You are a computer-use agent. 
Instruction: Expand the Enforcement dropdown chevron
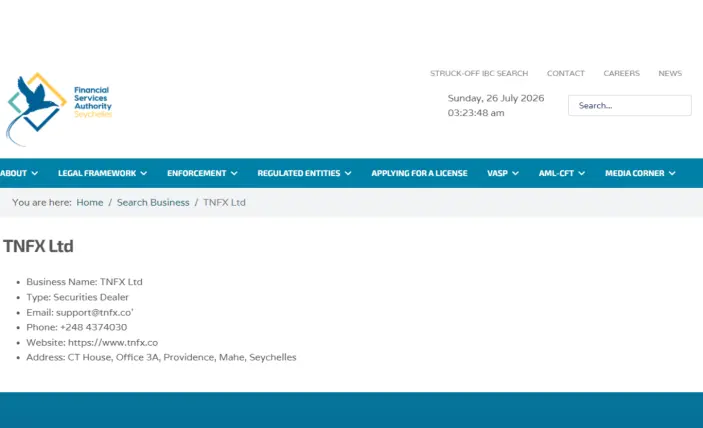pos(234,173)
